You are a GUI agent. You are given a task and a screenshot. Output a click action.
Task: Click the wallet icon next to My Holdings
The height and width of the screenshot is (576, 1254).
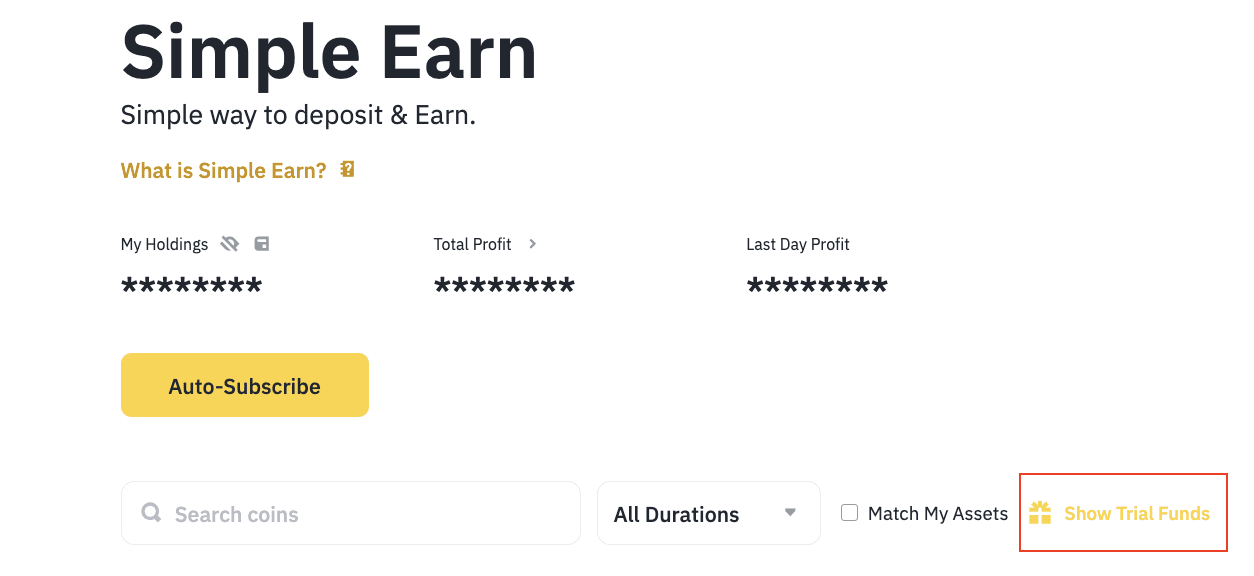coord(262,244)
